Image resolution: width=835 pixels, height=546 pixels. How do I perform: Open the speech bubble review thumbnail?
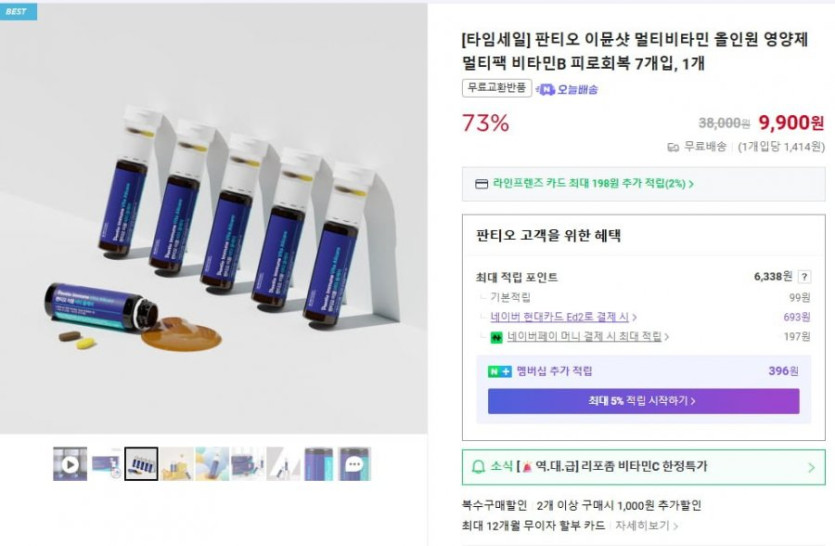(354, 464)
